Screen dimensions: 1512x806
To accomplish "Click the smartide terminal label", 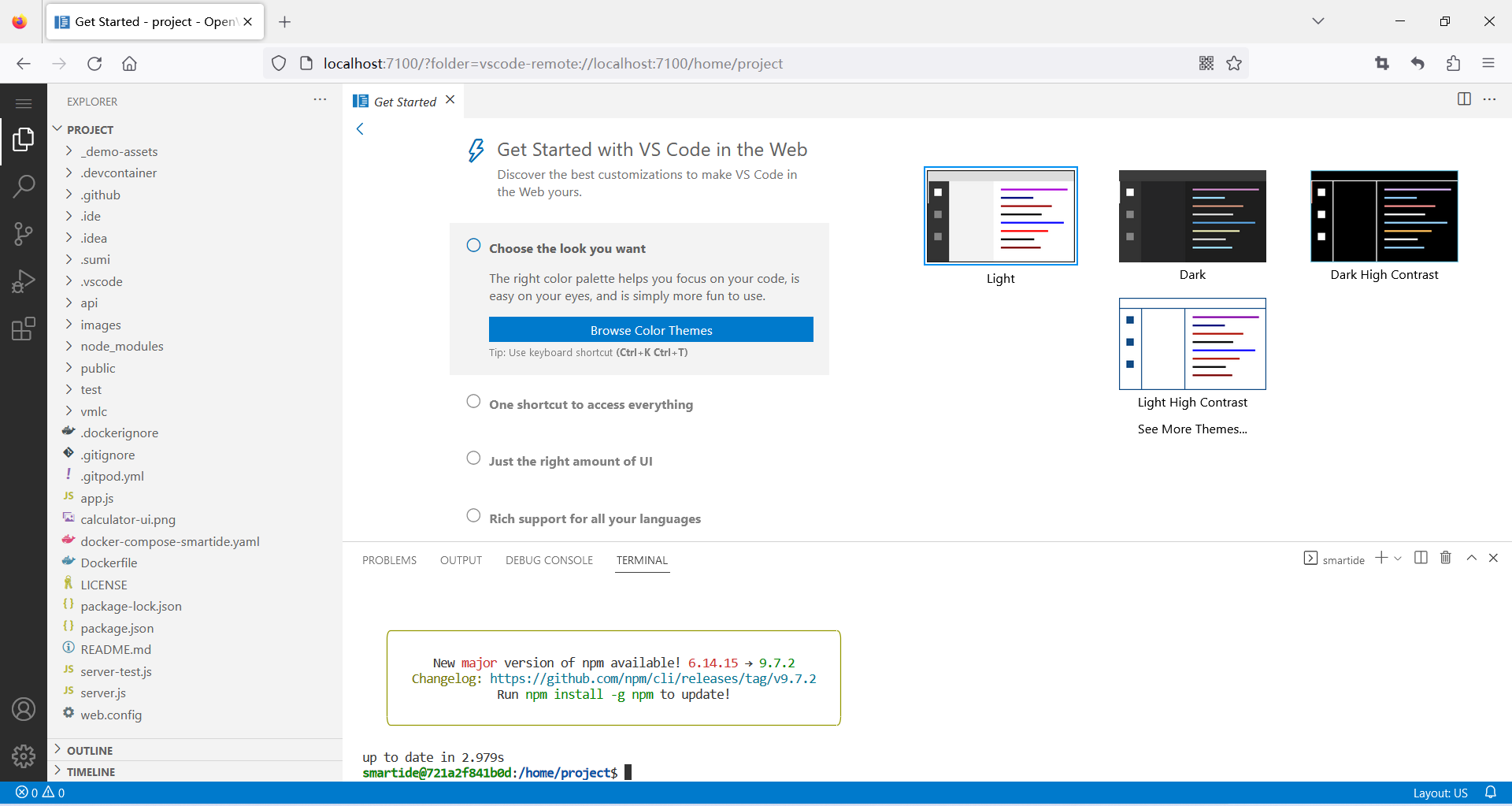I will 1335,559.
